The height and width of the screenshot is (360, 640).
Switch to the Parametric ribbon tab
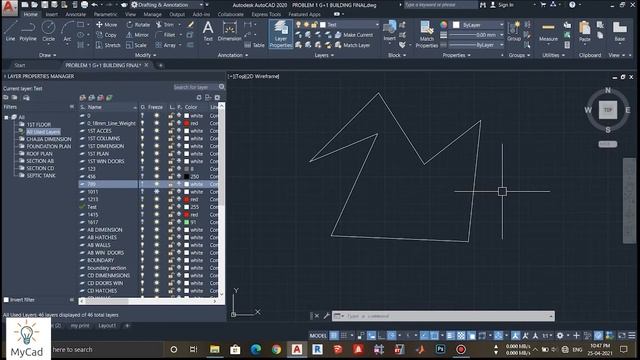[106, 14]
